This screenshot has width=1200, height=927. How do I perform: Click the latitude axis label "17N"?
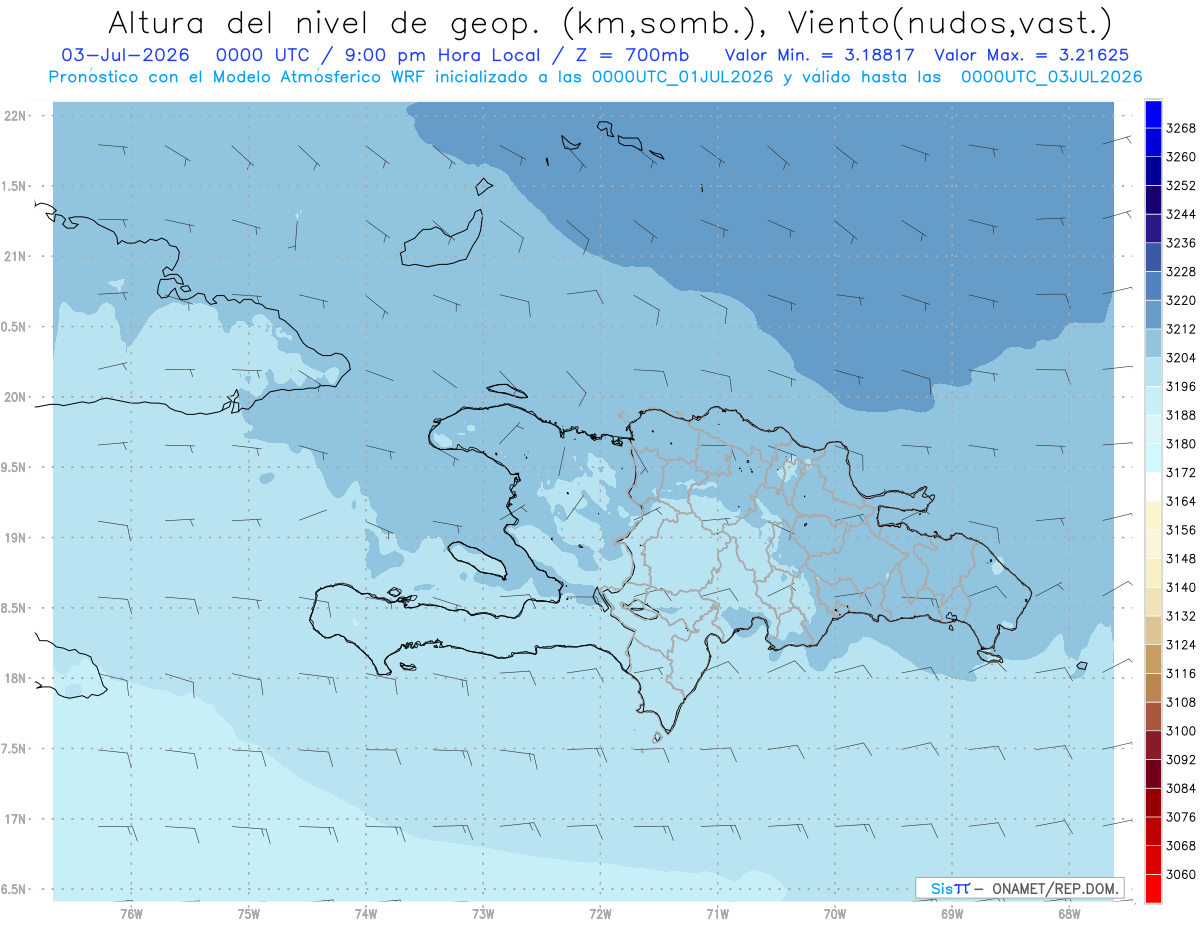coord(17,819)
